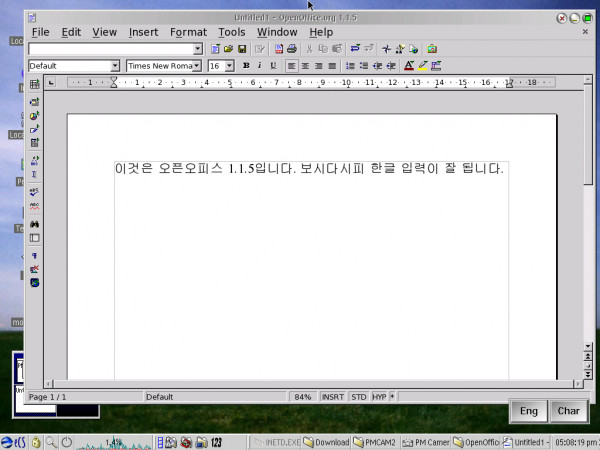This screenshot has height=450, width=600.
Task: Open Find & Replace binoculars icon
Action: 35,224
